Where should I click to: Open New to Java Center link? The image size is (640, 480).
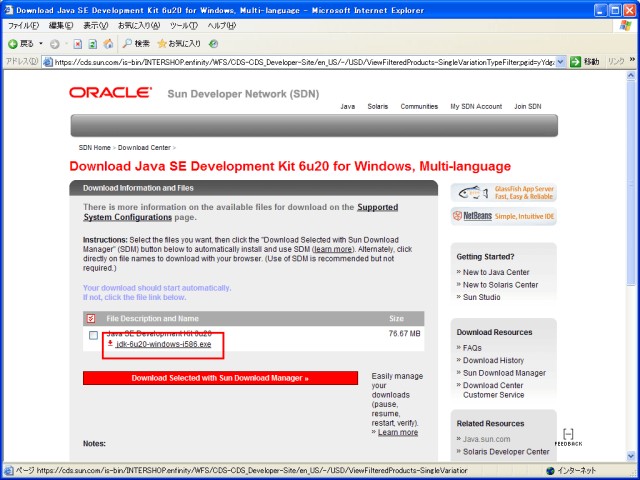click(x=496, y=272)
